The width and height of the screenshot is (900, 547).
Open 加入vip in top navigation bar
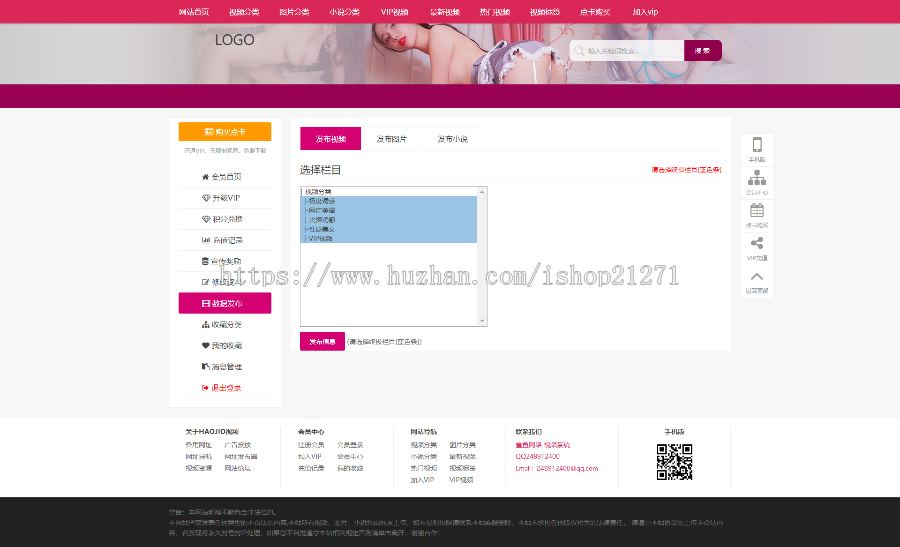645,11
